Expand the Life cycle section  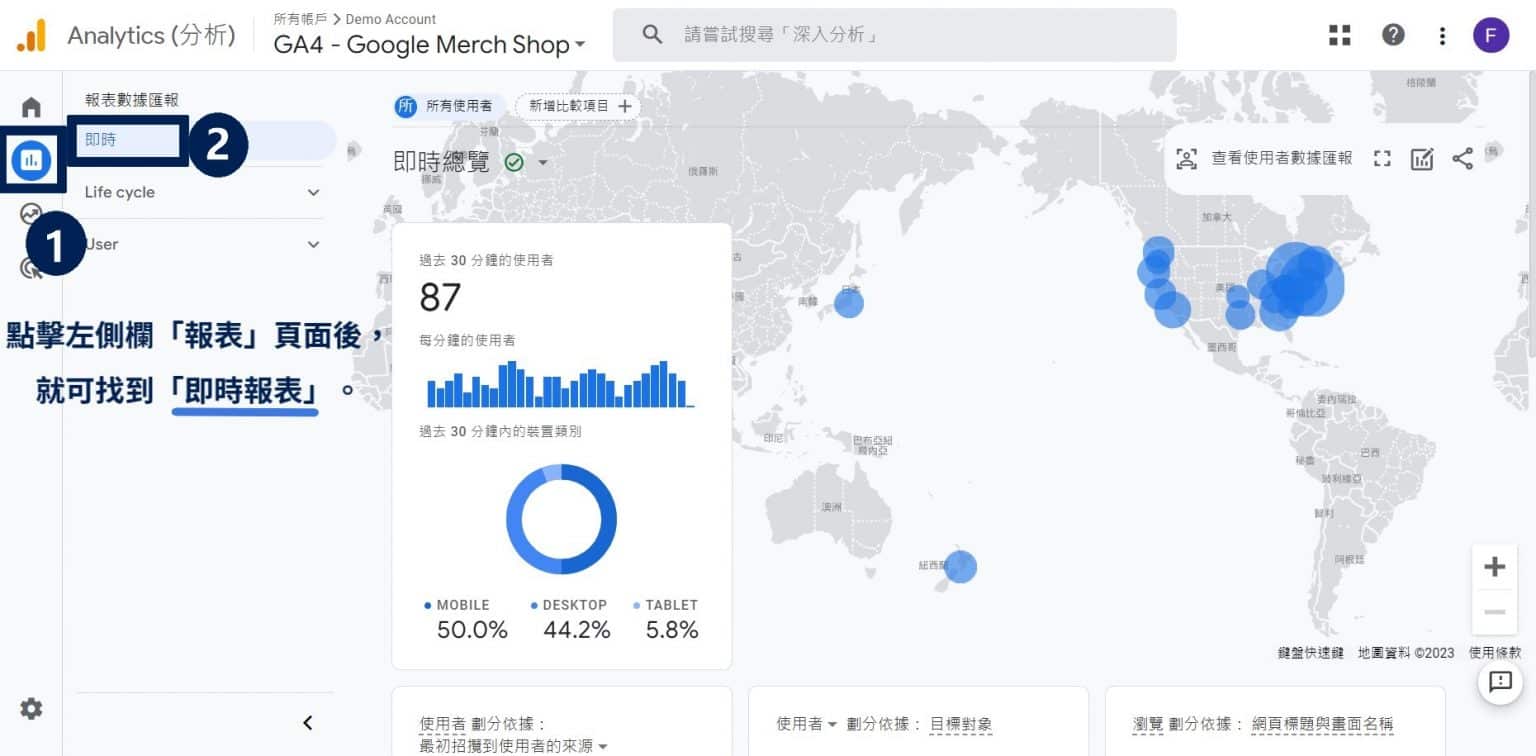pos(204,192)
